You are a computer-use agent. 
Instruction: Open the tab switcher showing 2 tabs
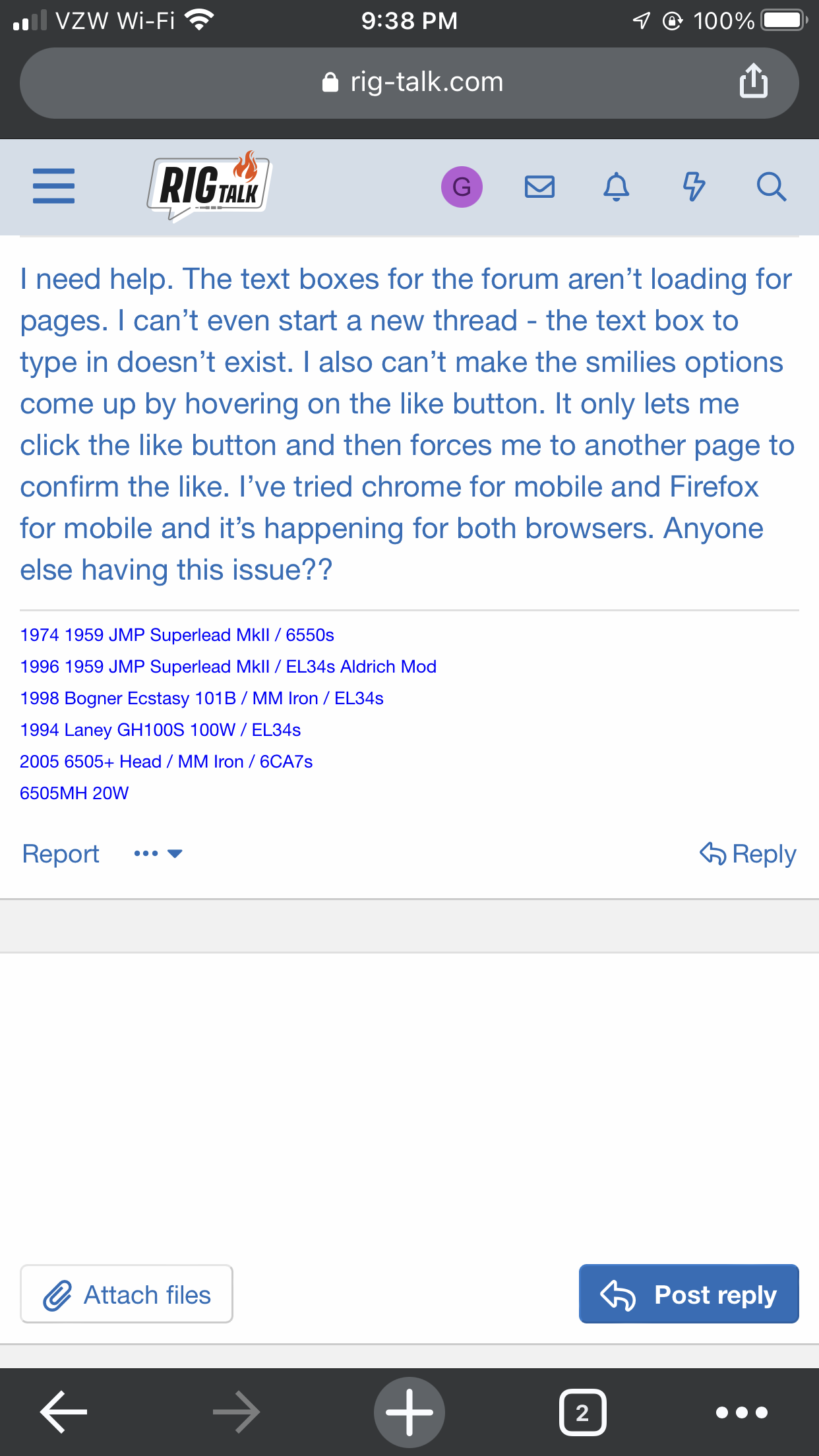pos(582,1412)
